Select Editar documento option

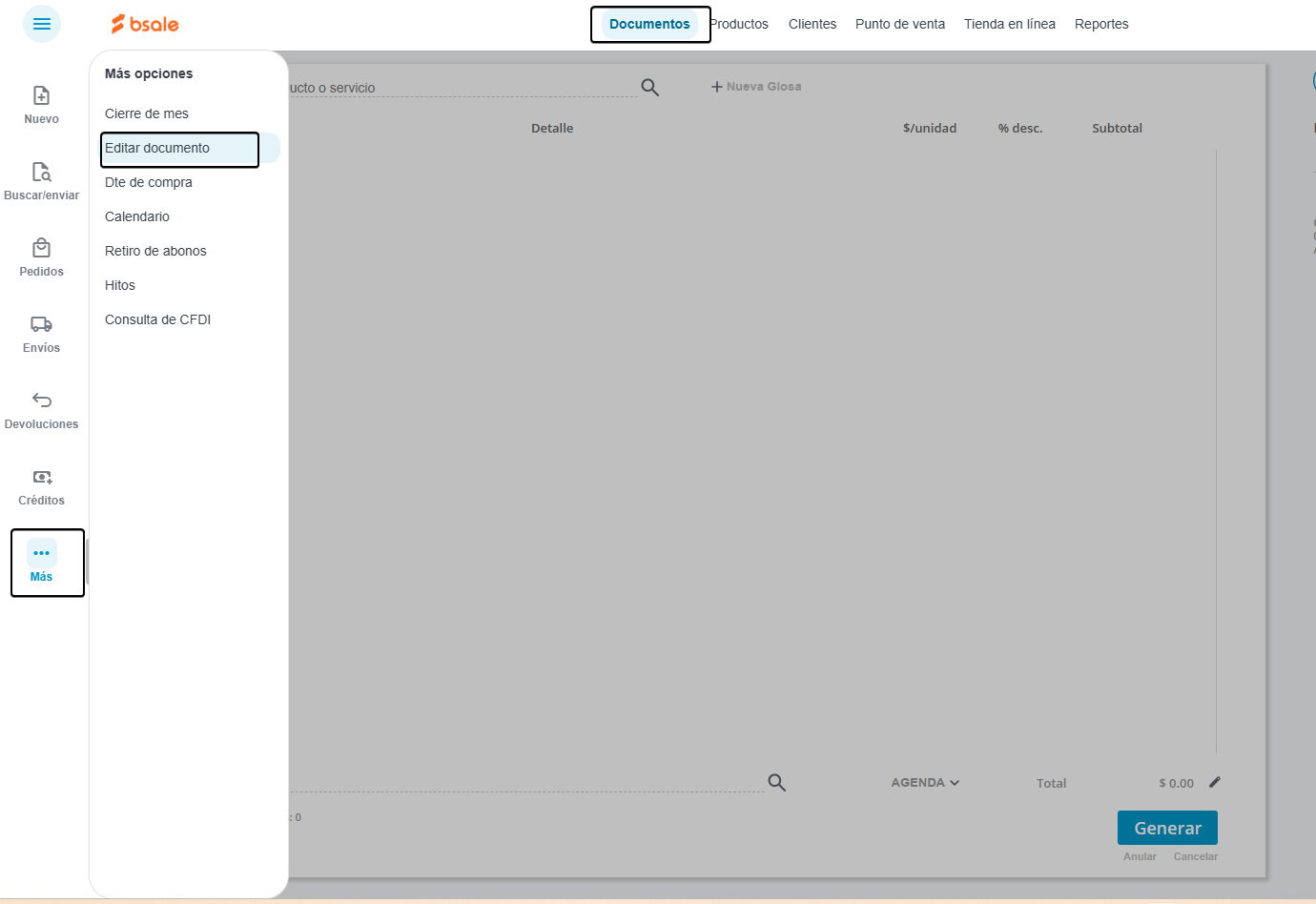189,148
